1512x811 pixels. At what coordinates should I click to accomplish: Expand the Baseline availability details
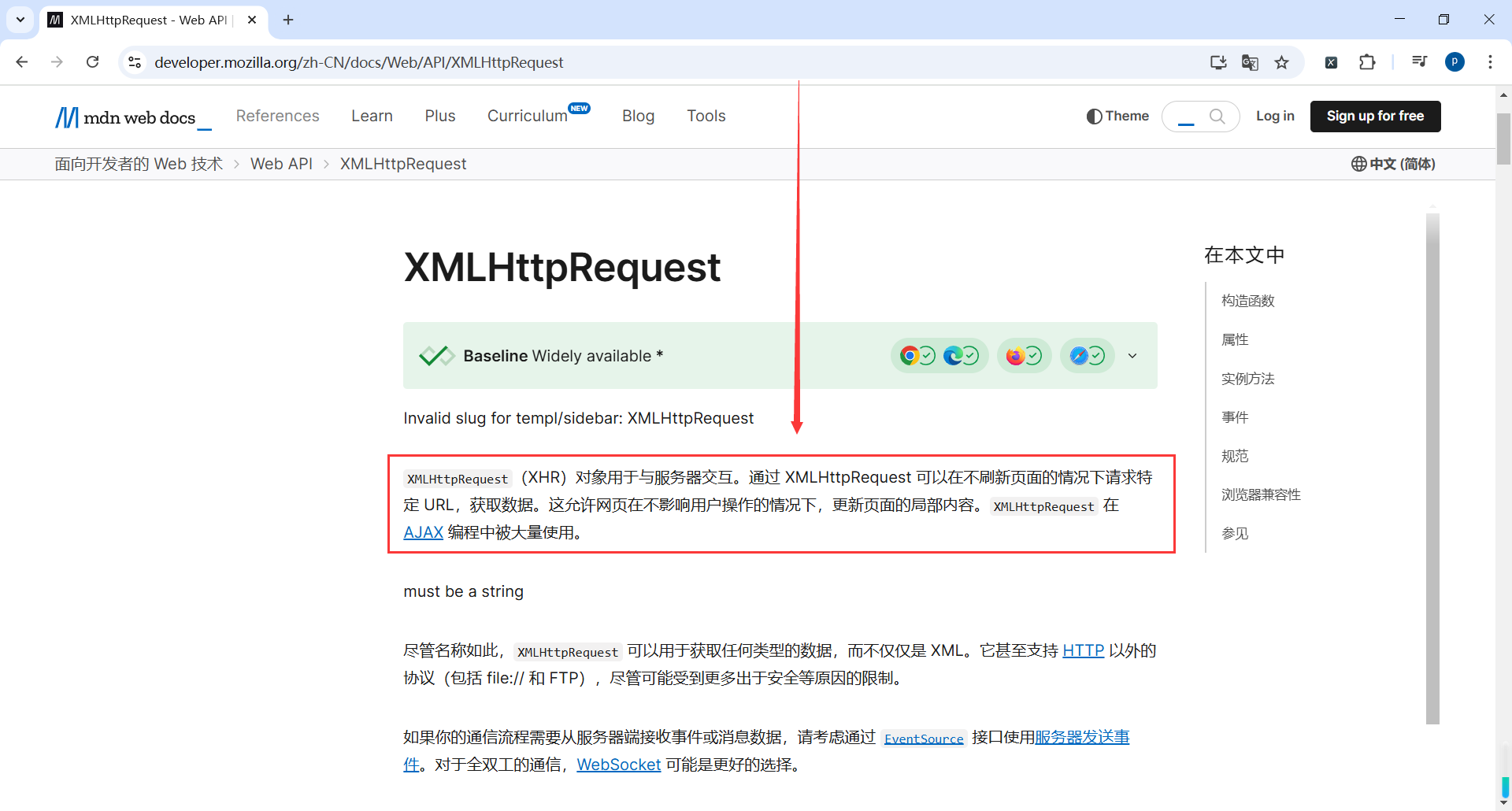pyautogui.click(x=1132, y=356)
